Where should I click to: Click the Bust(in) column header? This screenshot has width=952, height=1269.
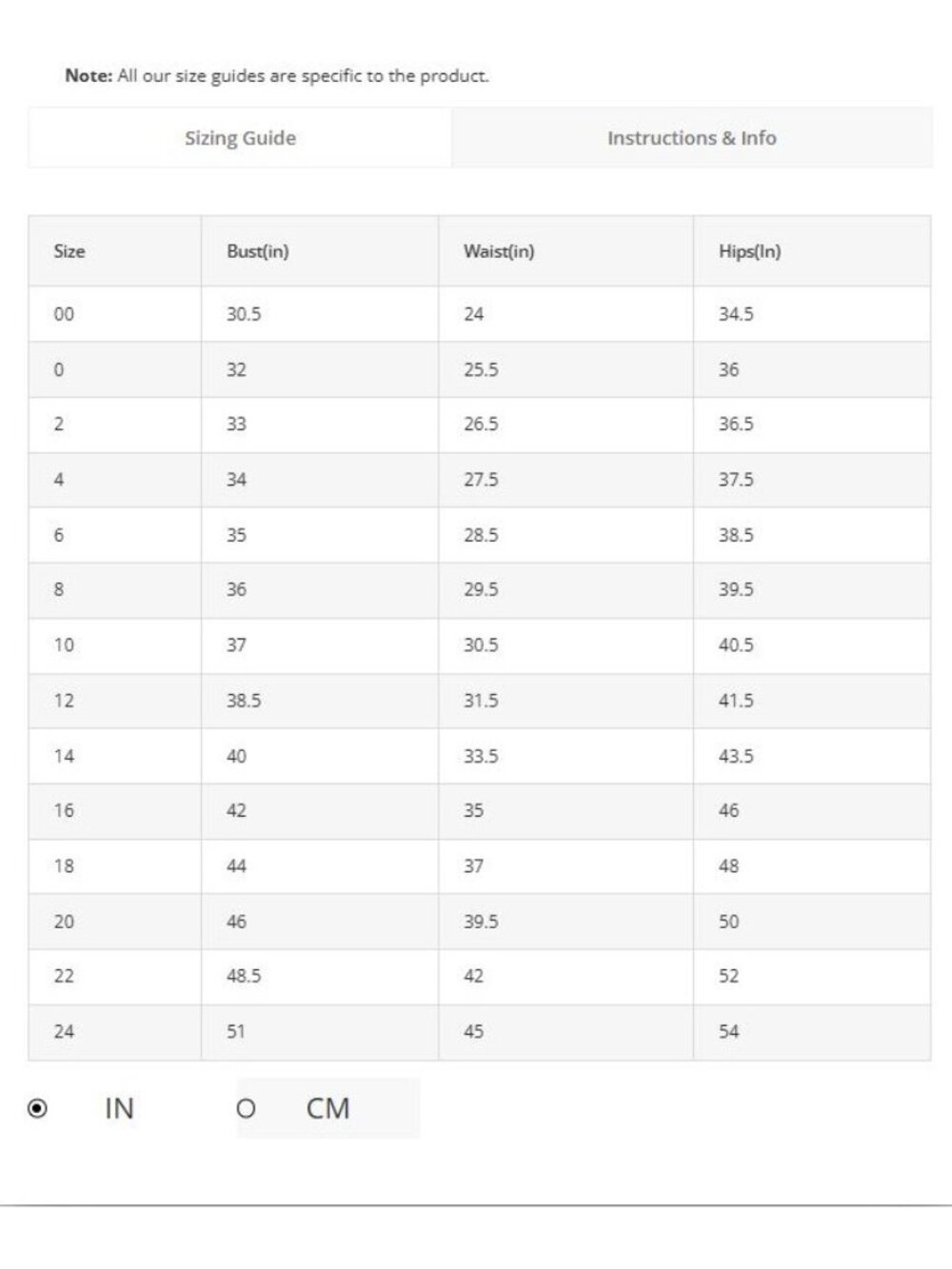coord(257,251)
